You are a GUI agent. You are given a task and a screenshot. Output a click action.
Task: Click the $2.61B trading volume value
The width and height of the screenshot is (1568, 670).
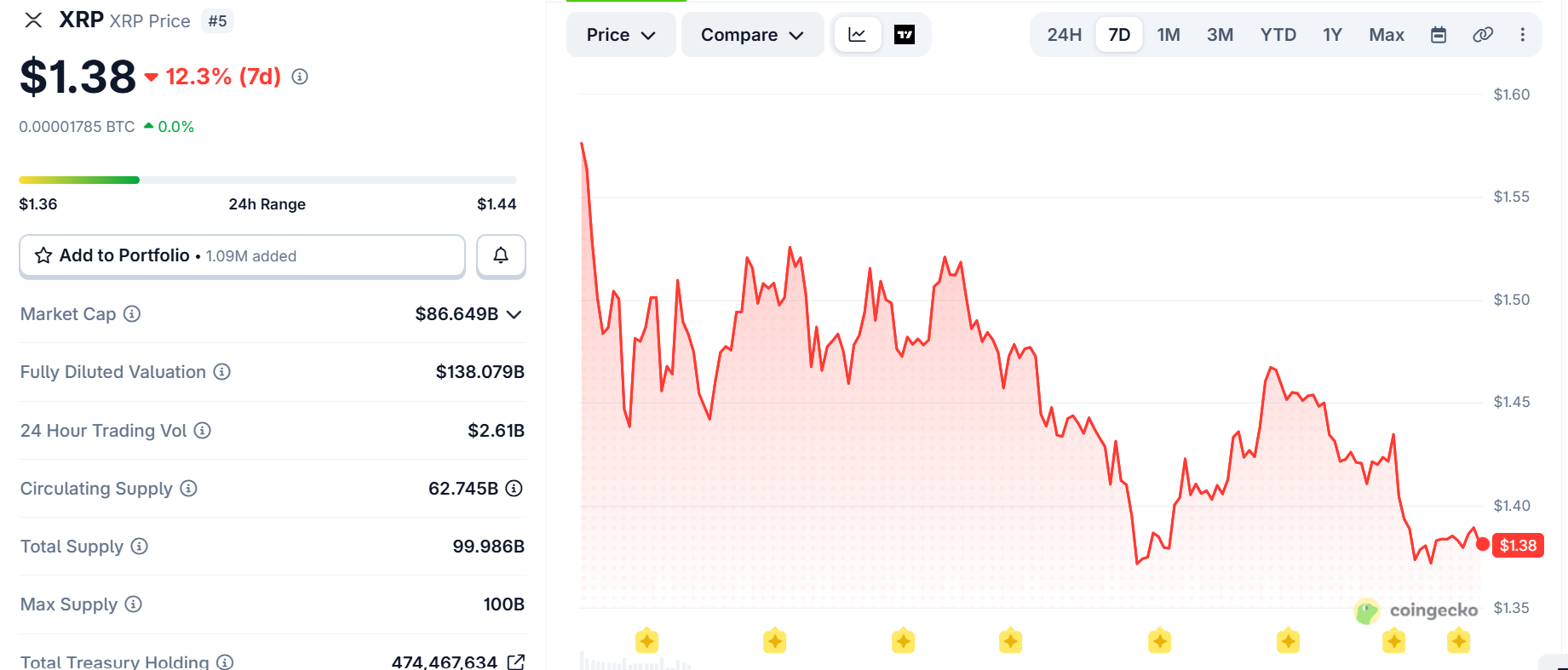click(x=497, y=431)
